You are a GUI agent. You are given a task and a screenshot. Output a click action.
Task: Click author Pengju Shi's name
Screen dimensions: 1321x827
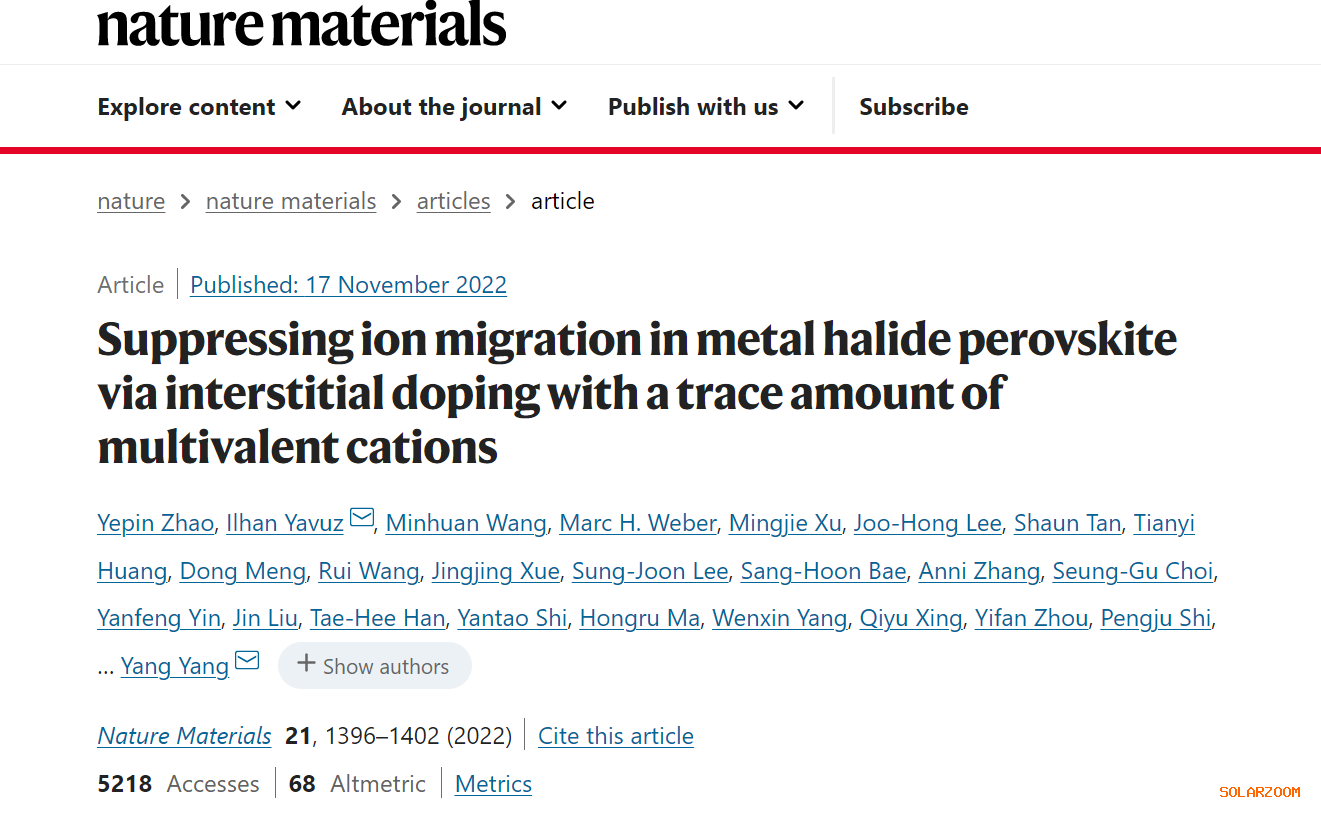pos(1155,619)
